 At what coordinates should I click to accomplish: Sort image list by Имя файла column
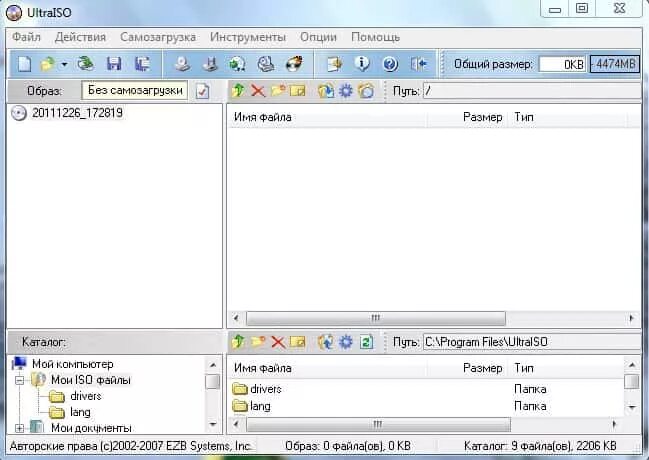[327, 117]
